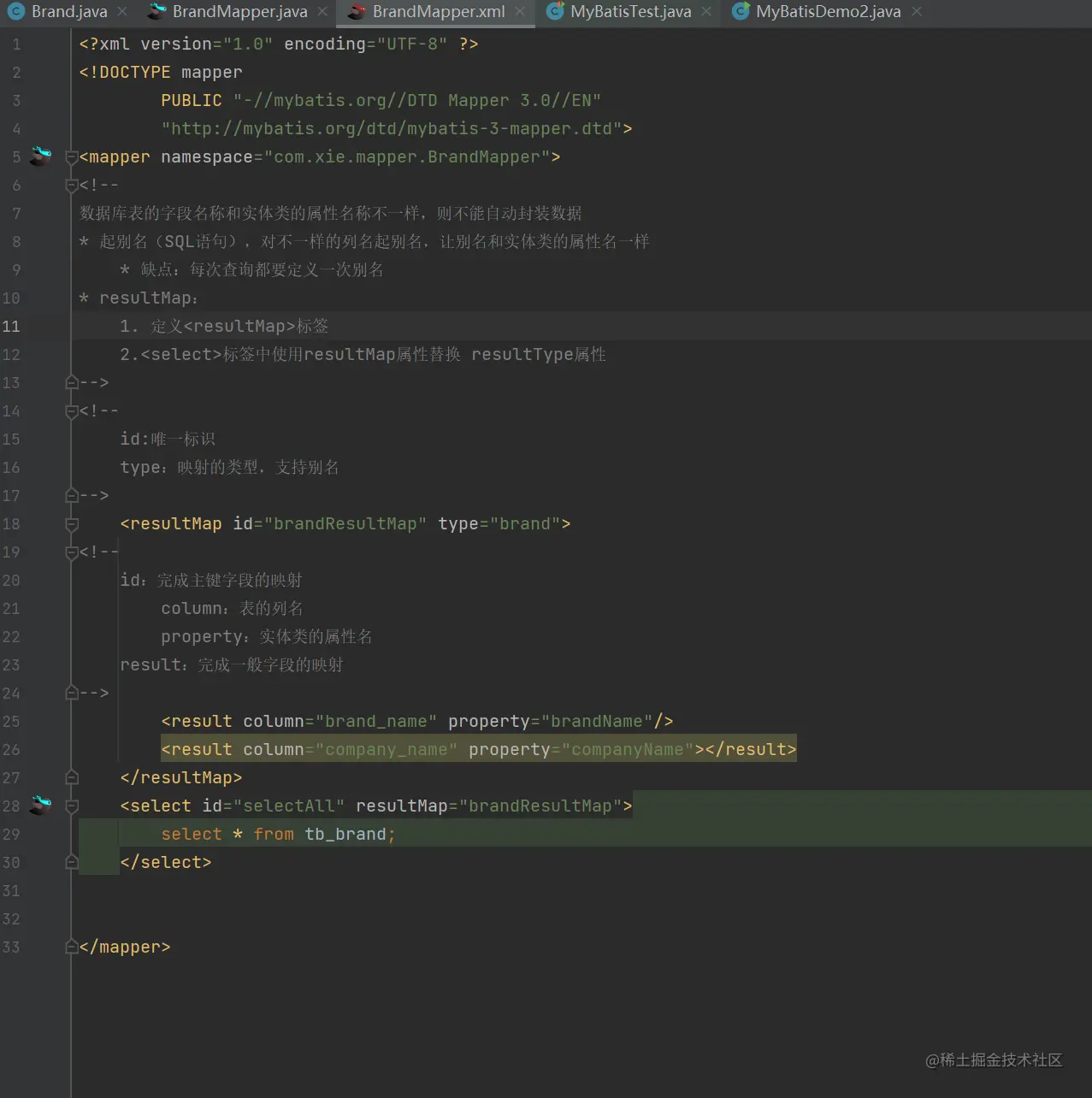Click the closing </select> tag
The image size is (1092, 1098).
(x=166, y=862)
